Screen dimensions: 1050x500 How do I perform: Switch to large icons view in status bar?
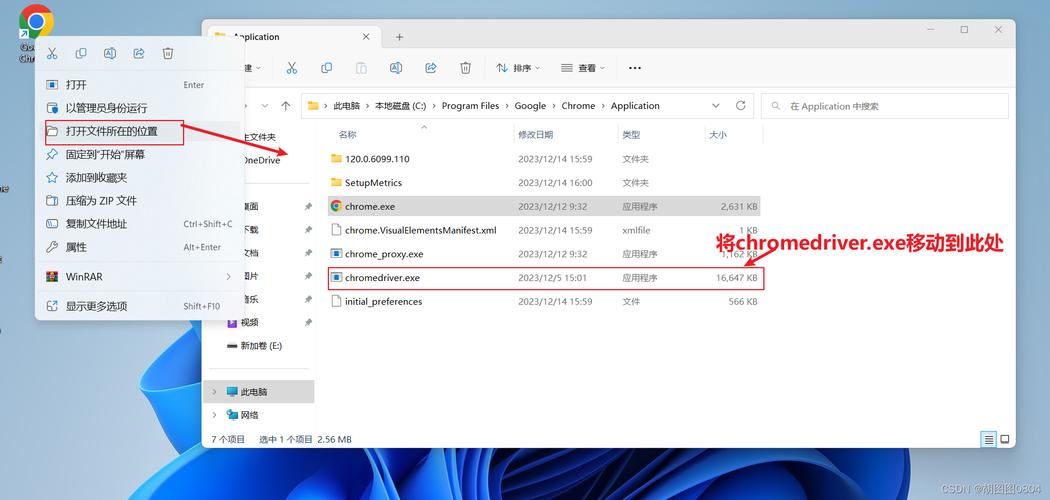point(1004,439)
